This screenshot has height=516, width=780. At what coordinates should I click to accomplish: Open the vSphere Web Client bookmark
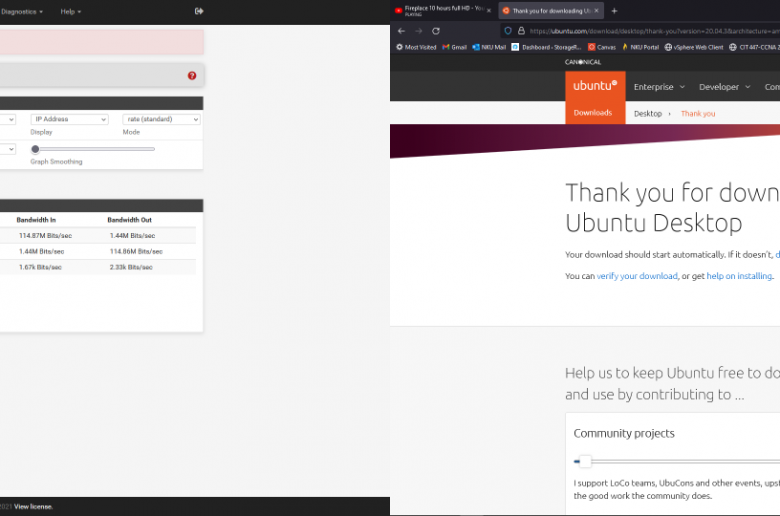pyautogui.click(x=694, y=47)
